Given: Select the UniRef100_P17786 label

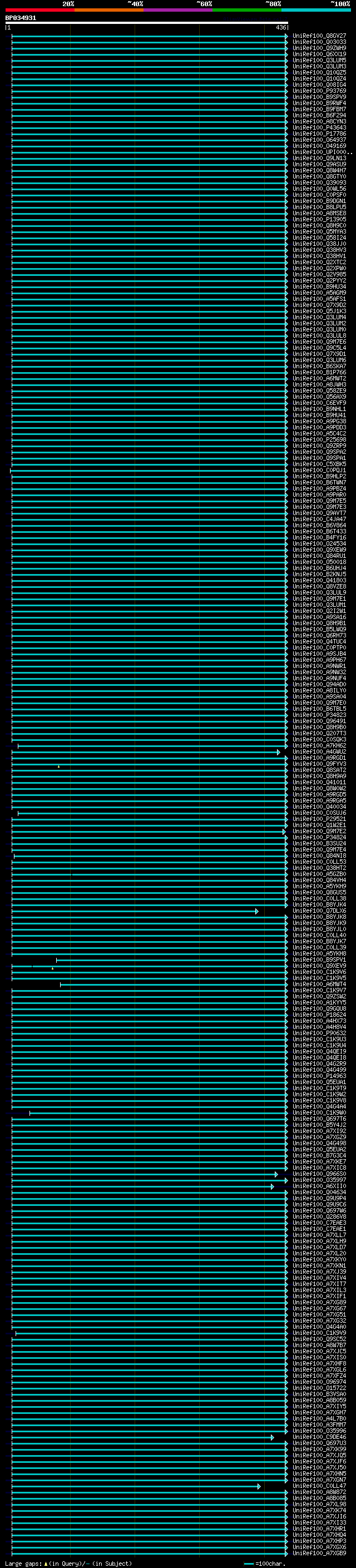Looking at the screenshot, I should [x=319, y=134].
